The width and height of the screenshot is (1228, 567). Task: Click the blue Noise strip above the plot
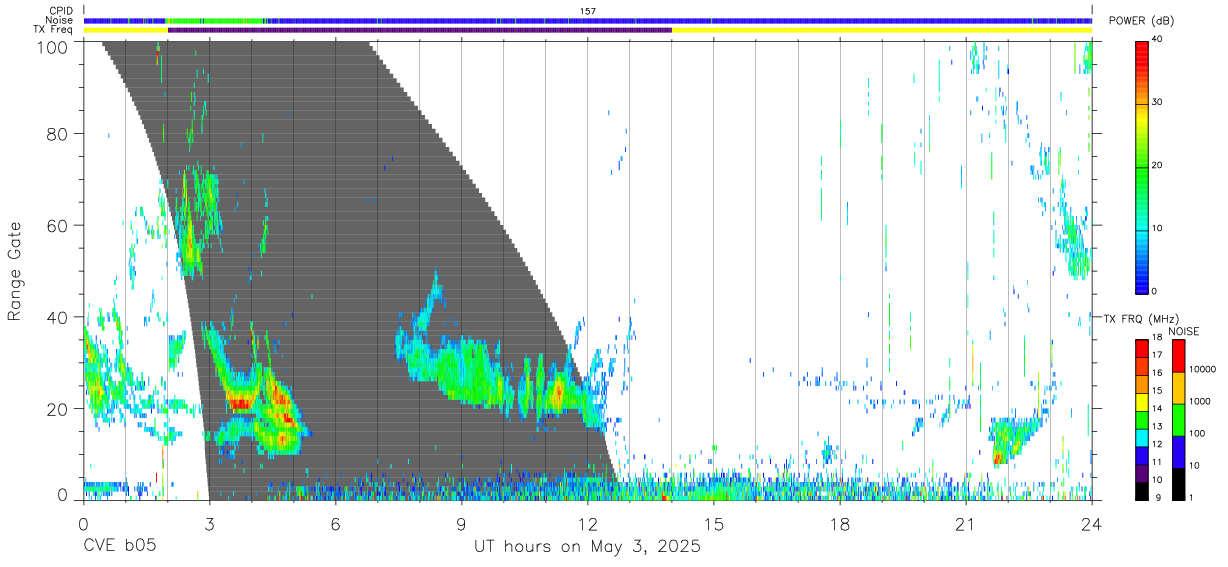click(588, 20)
